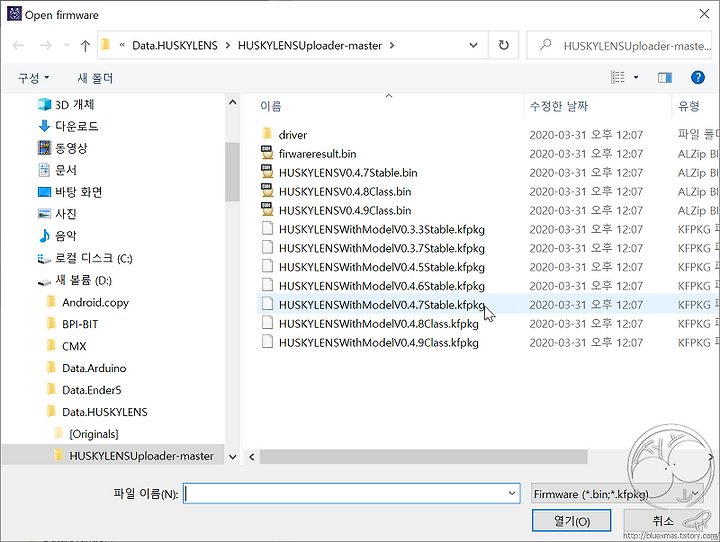Select 새 볼륨 (D:) drive
The width and height of the screenshot is (720, 542).
pos(75,280)
